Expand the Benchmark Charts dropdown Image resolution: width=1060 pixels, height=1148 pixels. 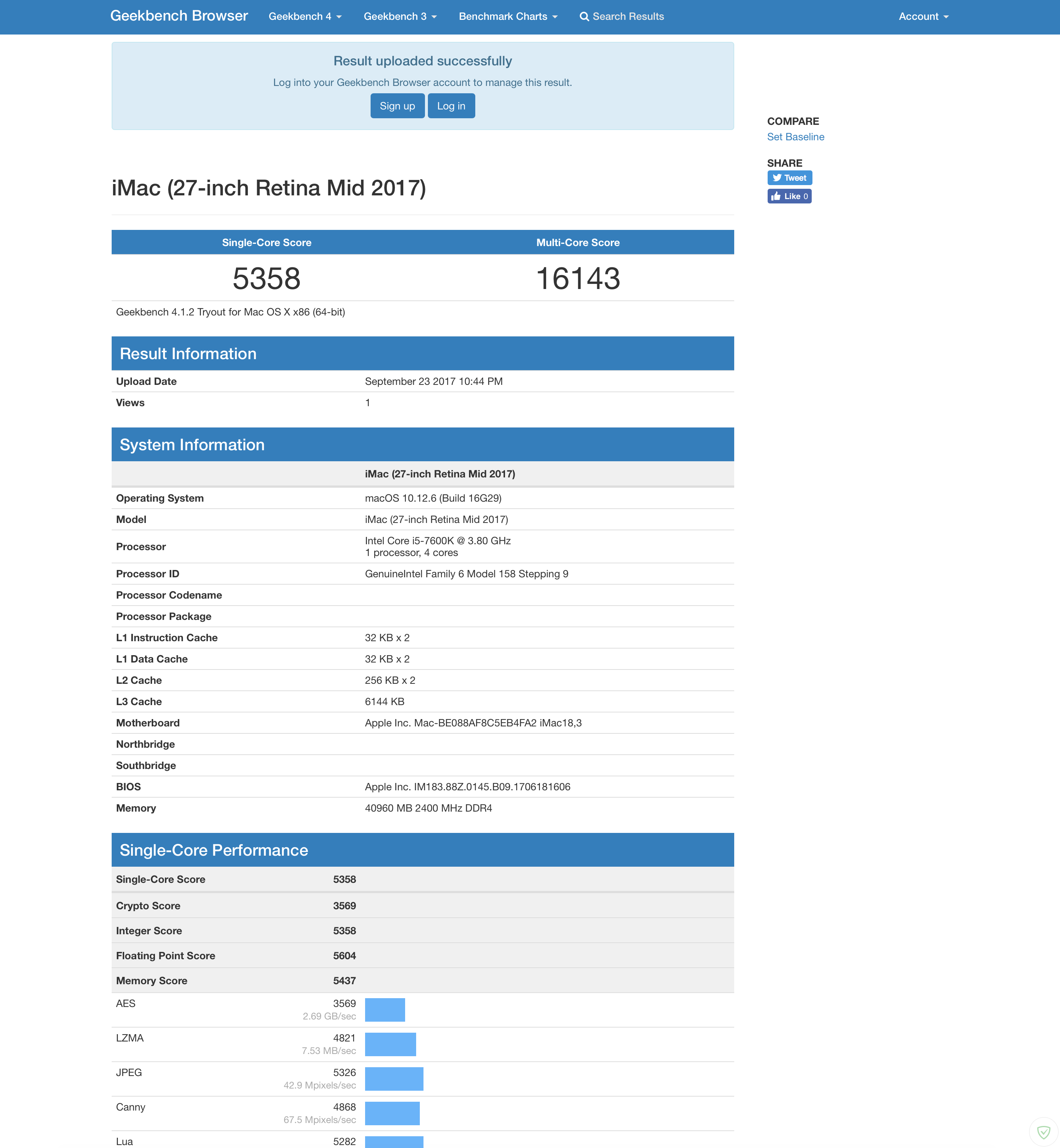point(508,17)
